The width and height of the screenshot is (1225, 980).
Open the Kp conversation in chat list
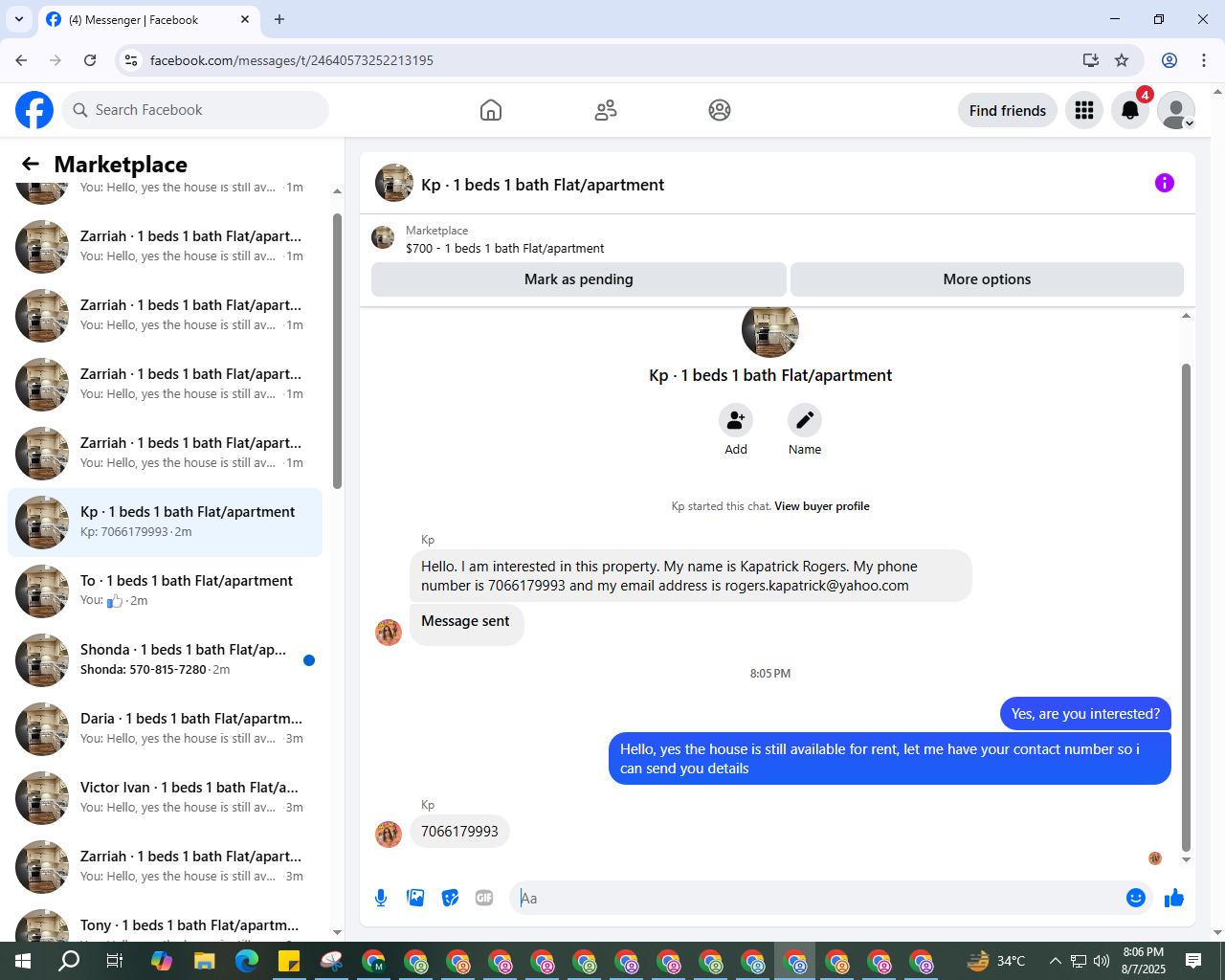pos(165,523)
